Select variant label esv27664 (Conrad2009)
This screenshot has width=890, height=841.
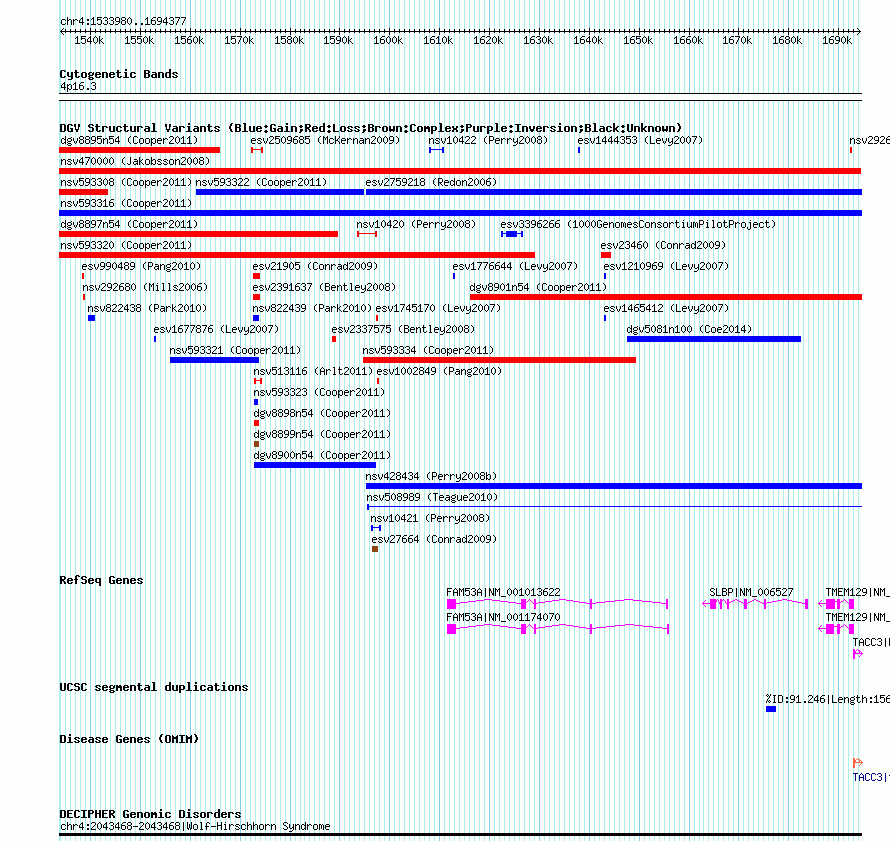point(434,539)
